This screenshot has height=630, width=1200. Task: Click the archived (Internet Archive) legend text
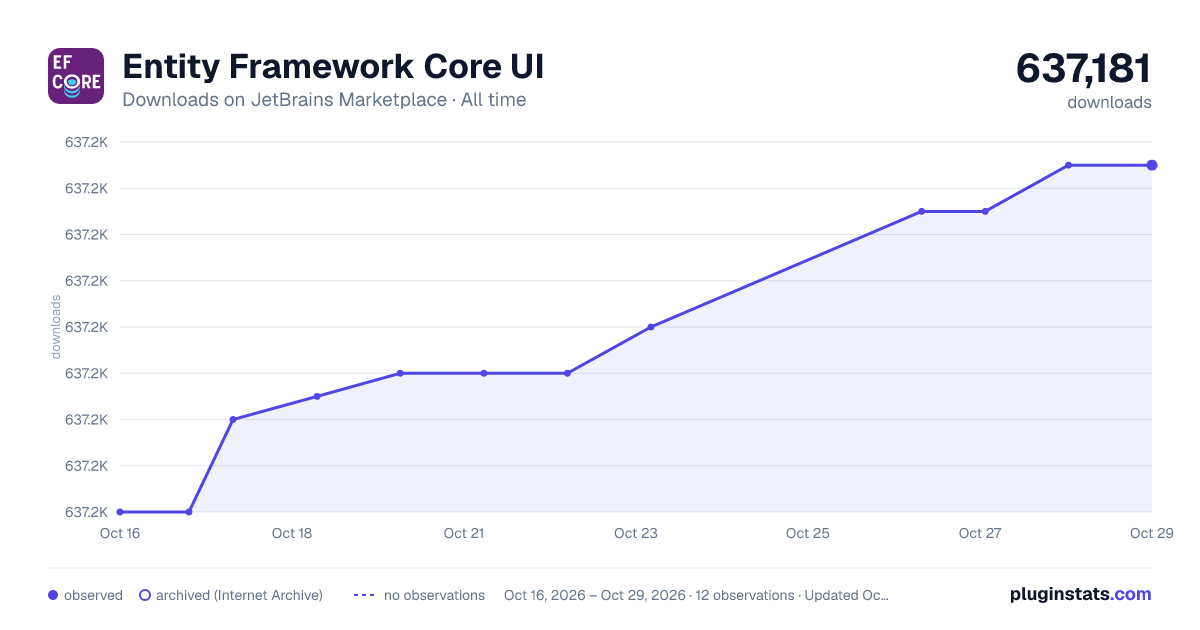[x=239, y=595]
